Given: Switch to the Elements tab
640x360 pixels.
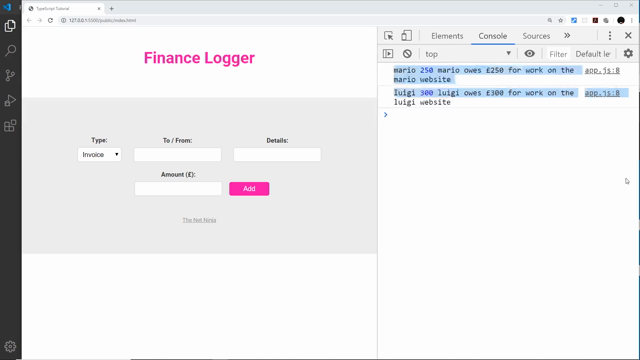Looking at the screenshot, I should pos(447,36).
